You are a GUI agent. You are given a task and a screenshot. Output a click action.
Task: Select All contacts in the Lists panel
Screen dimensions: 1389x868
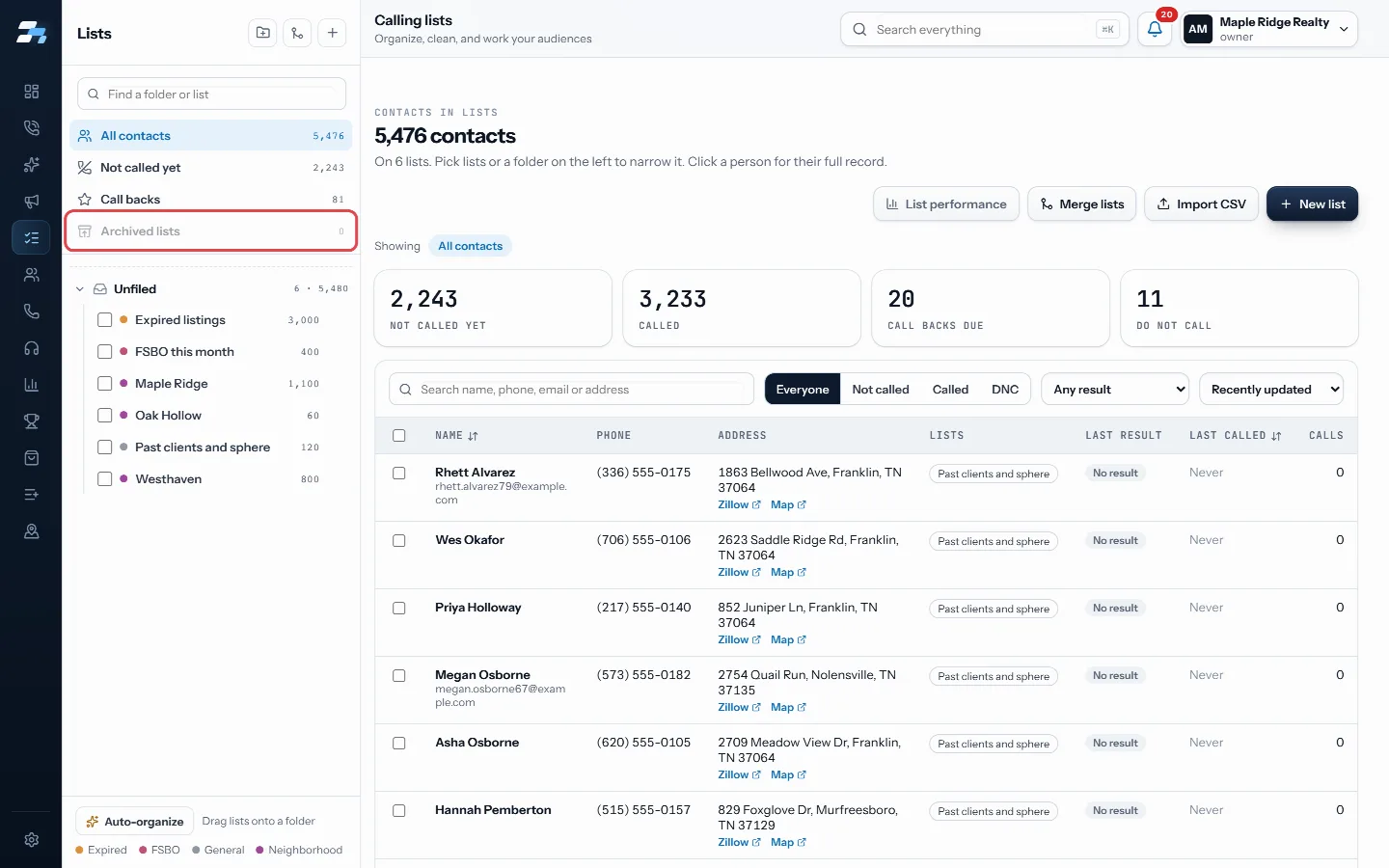pos(211,136)
